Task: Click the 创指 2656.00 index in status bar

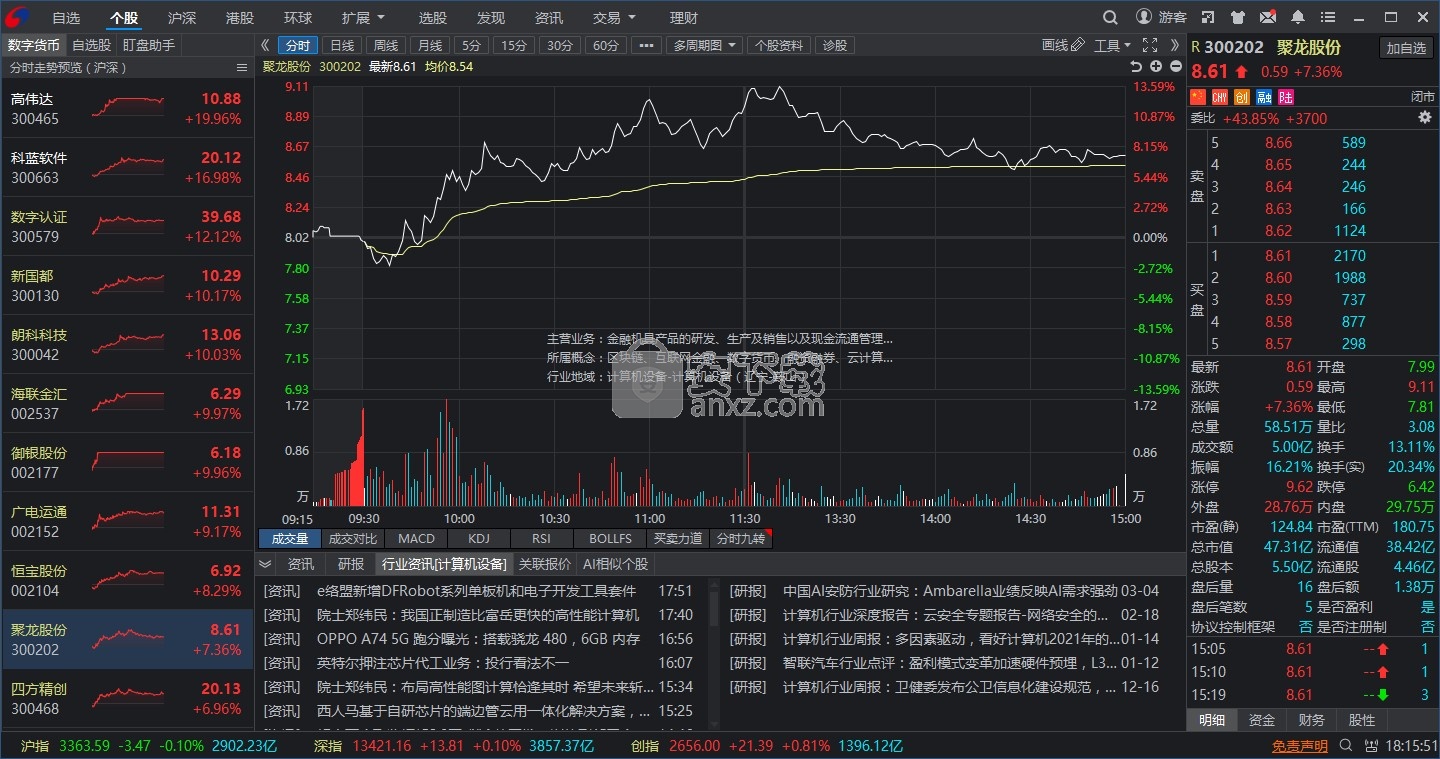Action: click(x=767, y=746)
